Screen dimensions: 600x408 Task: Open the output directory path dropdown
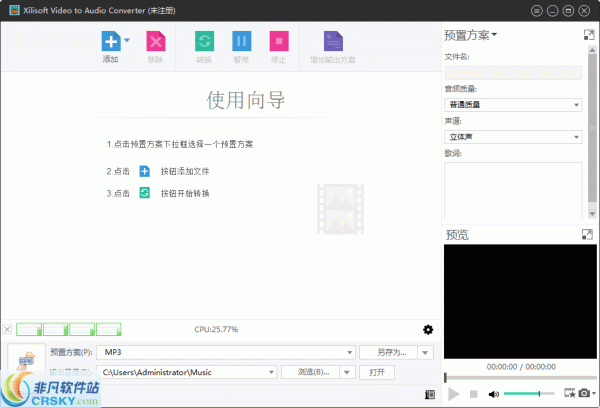click(271, 372)
